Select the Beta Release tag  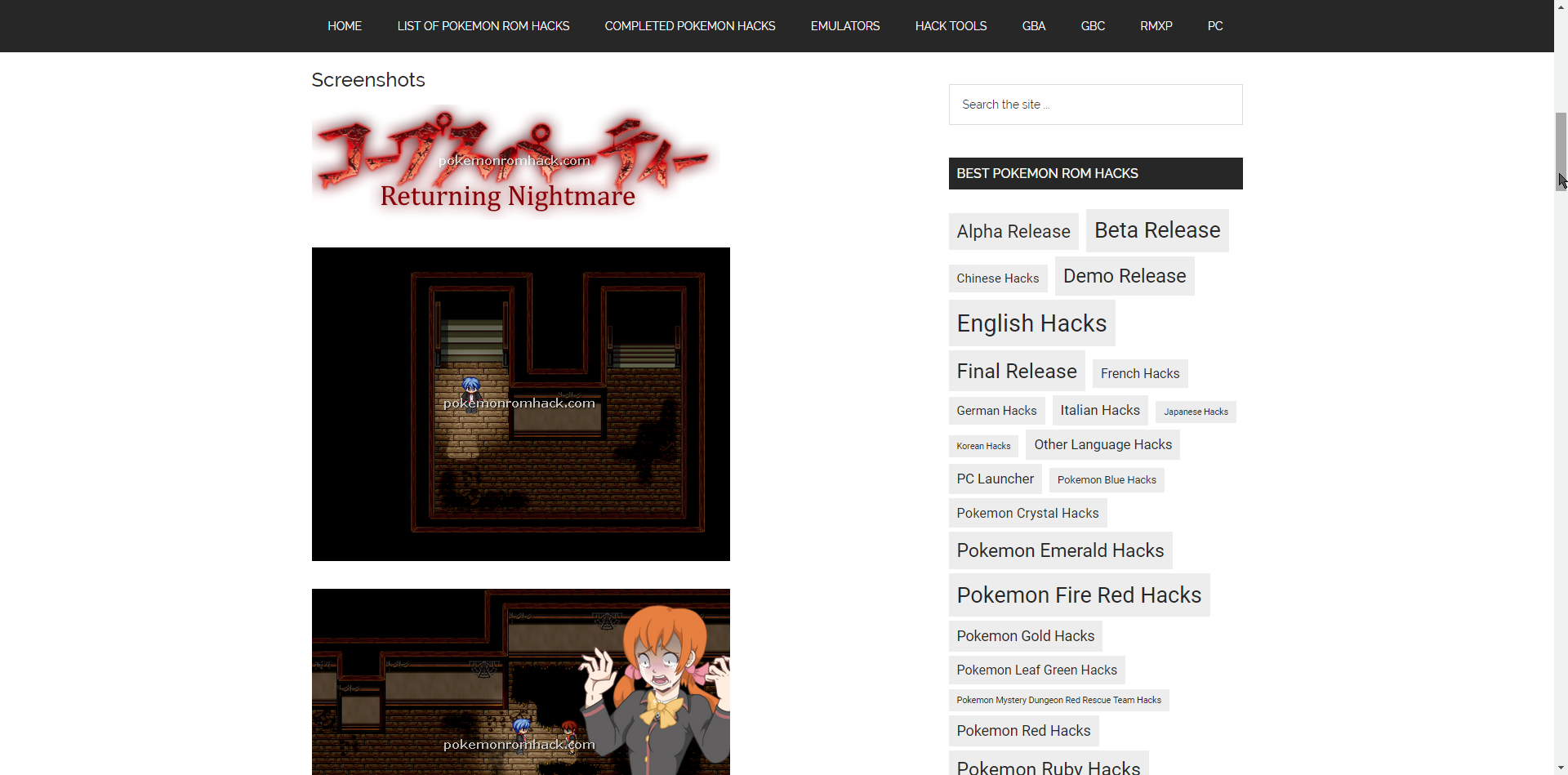(x=1156, y=230)
